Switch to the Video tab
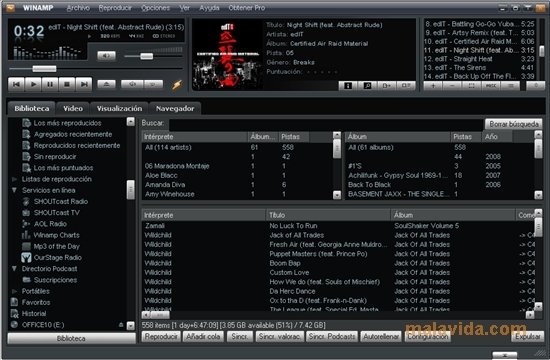Image resolution: width=550 pixels, height=360 pixels. pos(73,108)
